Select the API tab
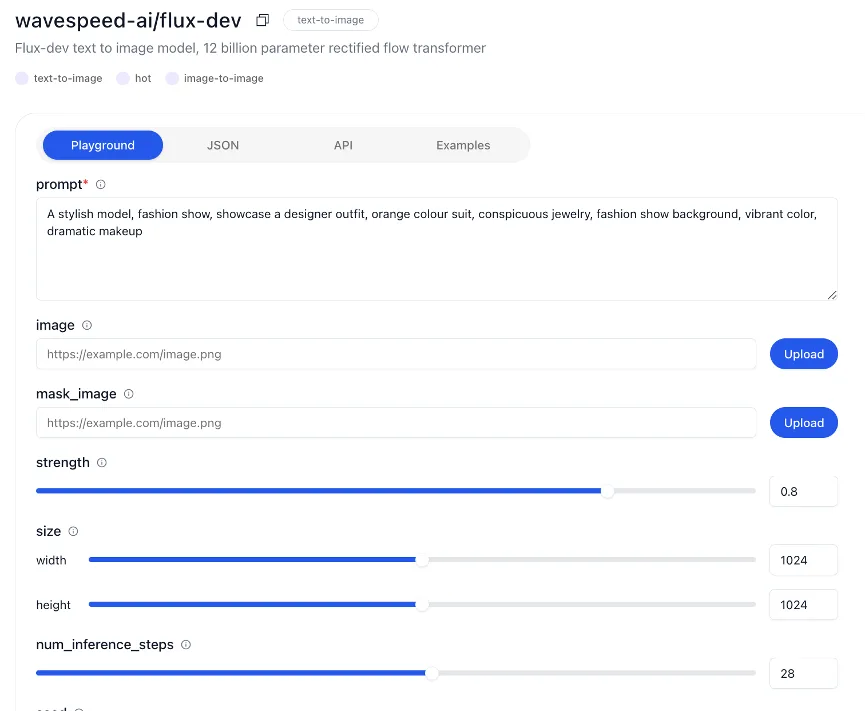The image size is (866, 712). point(343,145)
